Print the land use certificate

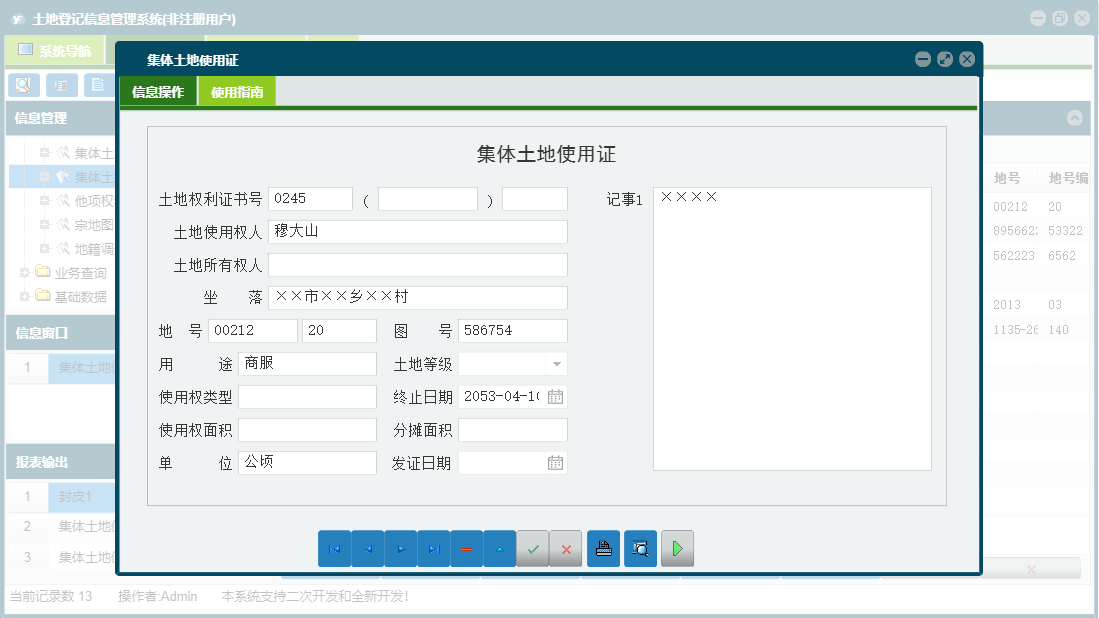(603, 549)
